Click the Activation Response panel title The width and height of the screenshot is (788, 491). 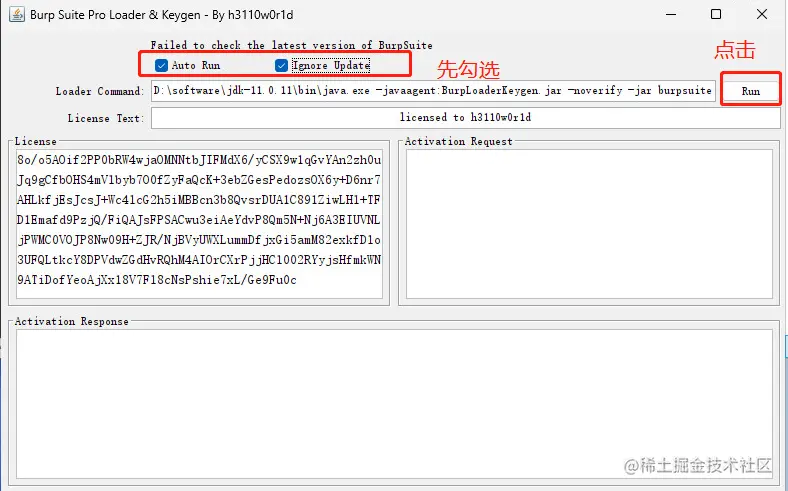(71, 322)
